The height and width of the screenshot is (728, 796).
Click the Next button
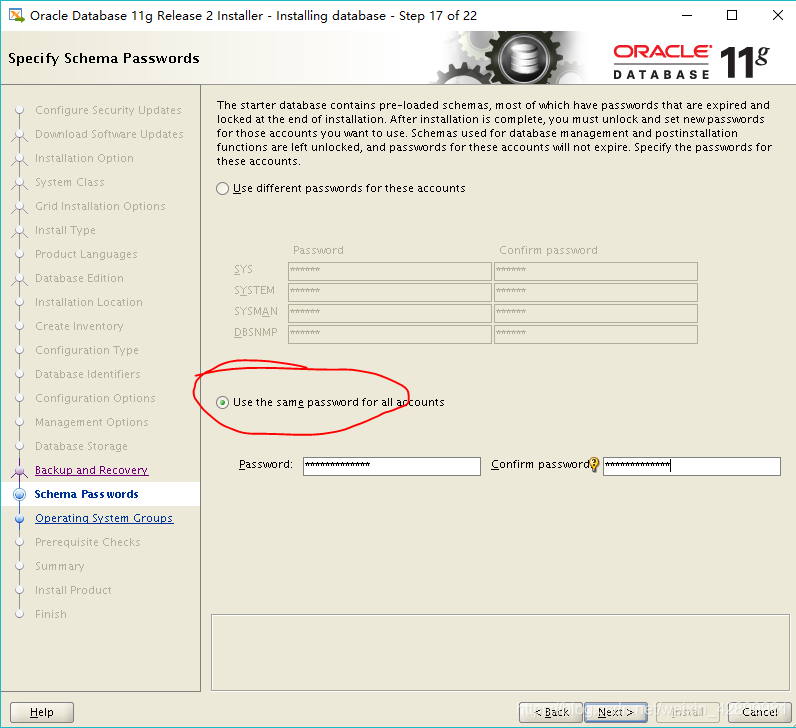click(615, 712)
